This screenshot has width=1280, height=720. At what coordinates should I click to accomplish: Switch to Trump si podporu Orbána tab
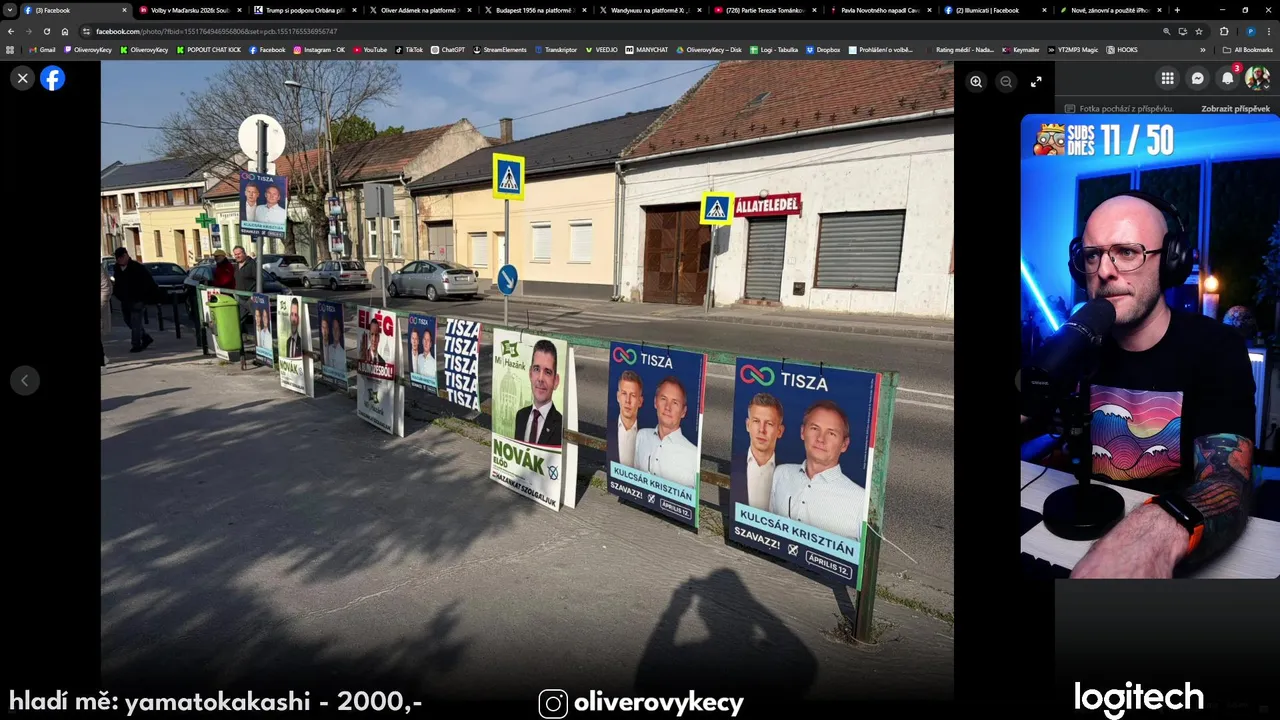tap(305, 10)
